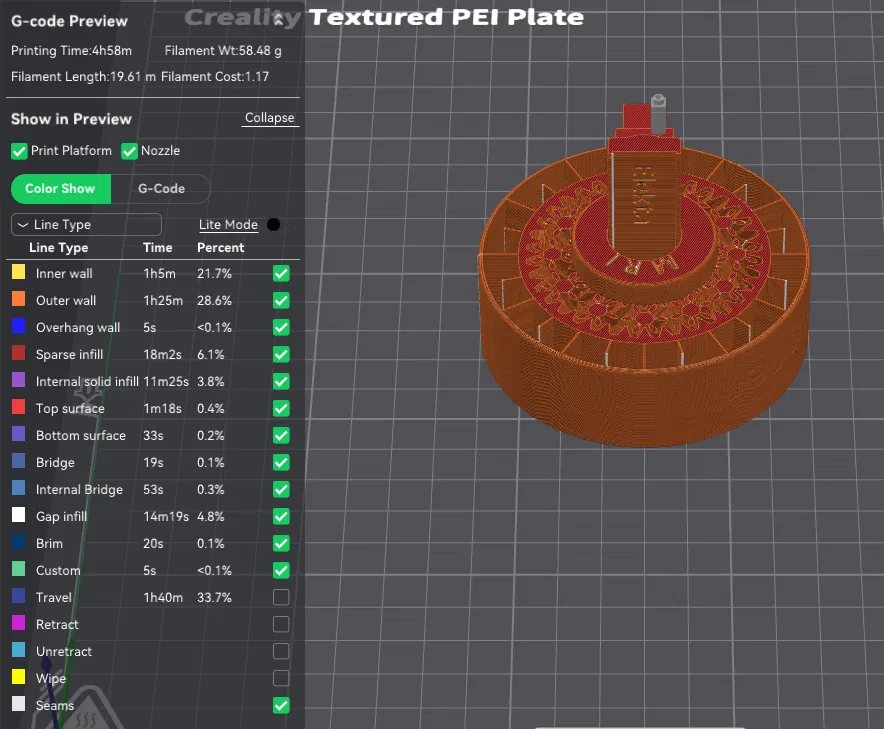Click the Show in Preview heading

tap(71, 119)
